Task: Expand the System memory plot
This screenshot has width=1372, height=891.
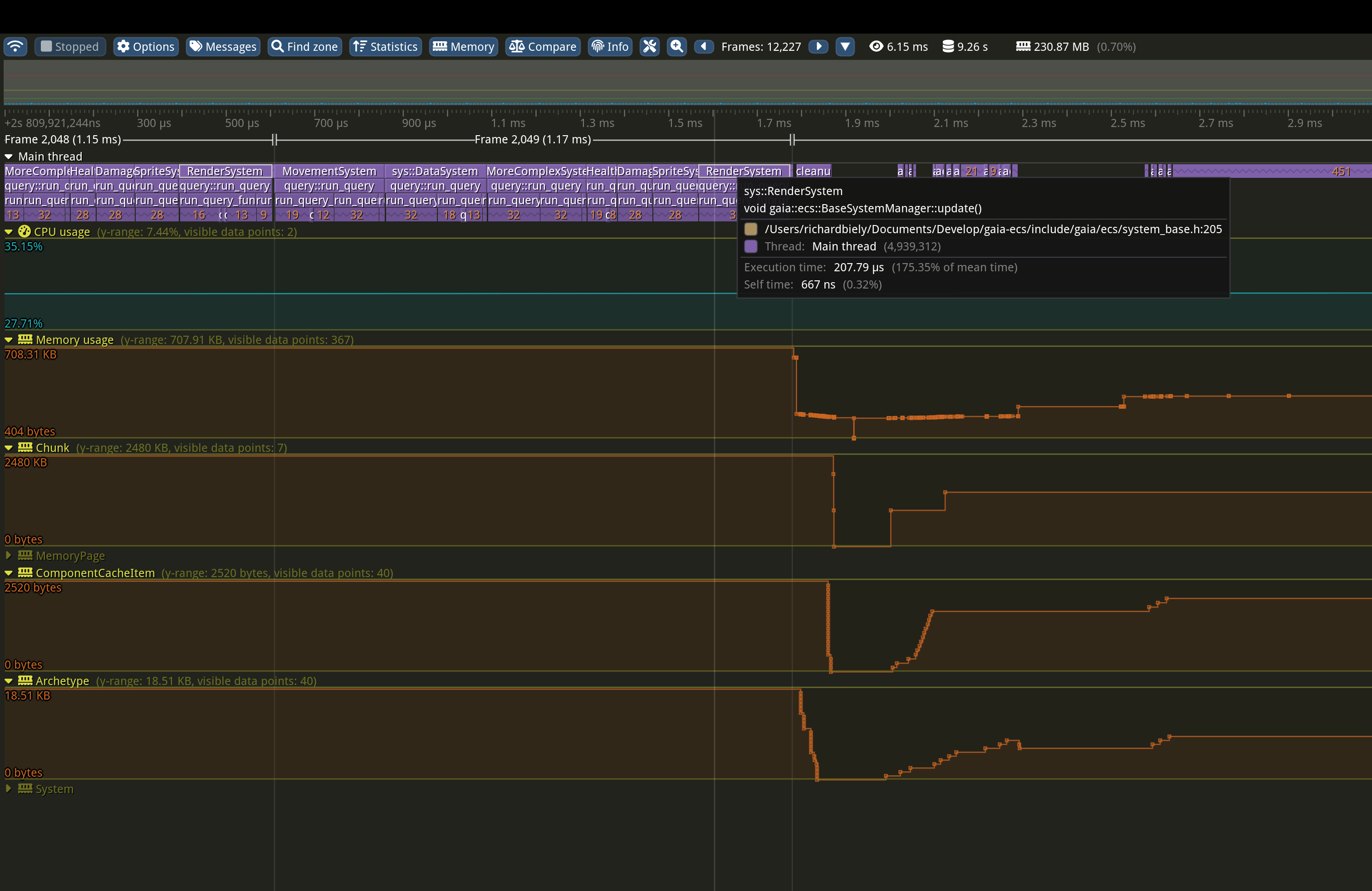Action: 9,788
